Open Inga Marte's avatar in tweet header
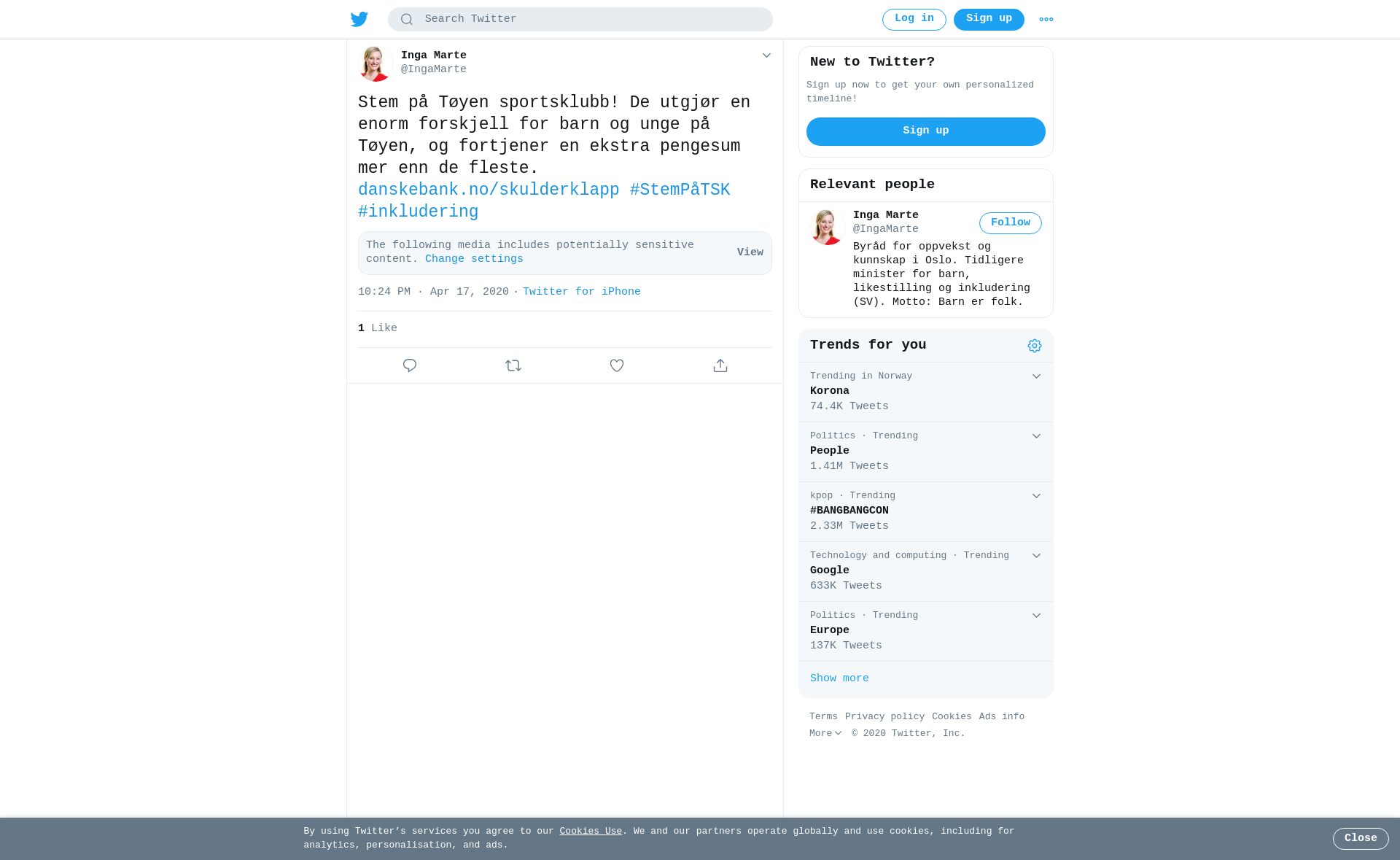Image resolution: width=1400 pixels, height=860 pixels. (x=376, y=63)
